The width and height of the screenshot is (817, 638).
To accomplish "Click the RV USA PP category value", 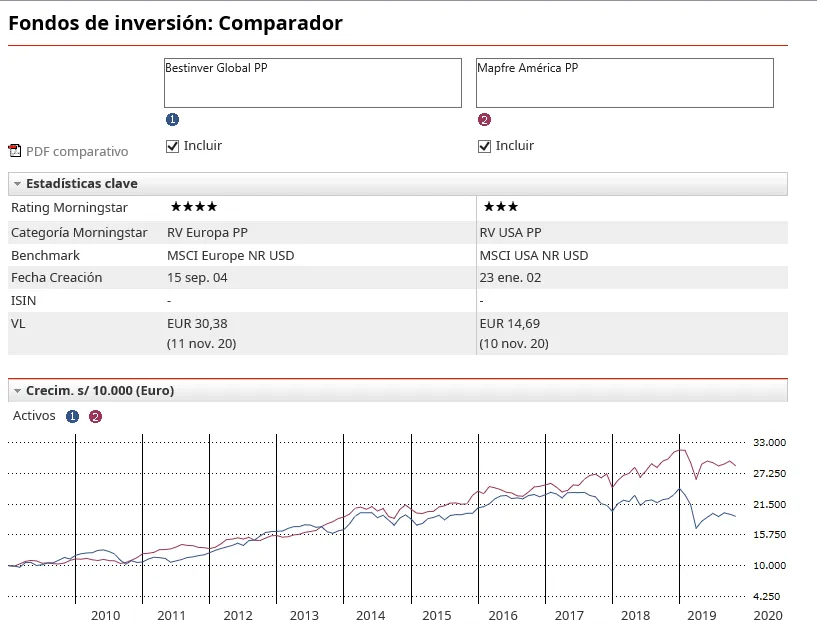I will (x=510, y=233).
